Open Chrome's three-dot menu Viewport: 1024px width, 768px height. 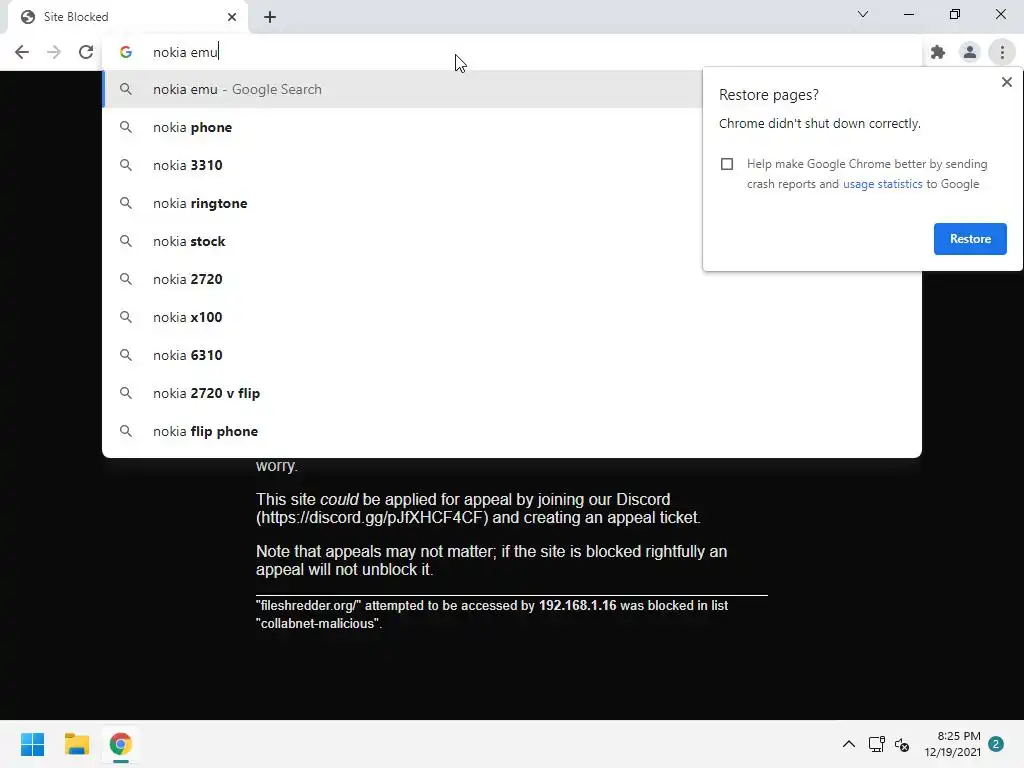(1002, 52)
